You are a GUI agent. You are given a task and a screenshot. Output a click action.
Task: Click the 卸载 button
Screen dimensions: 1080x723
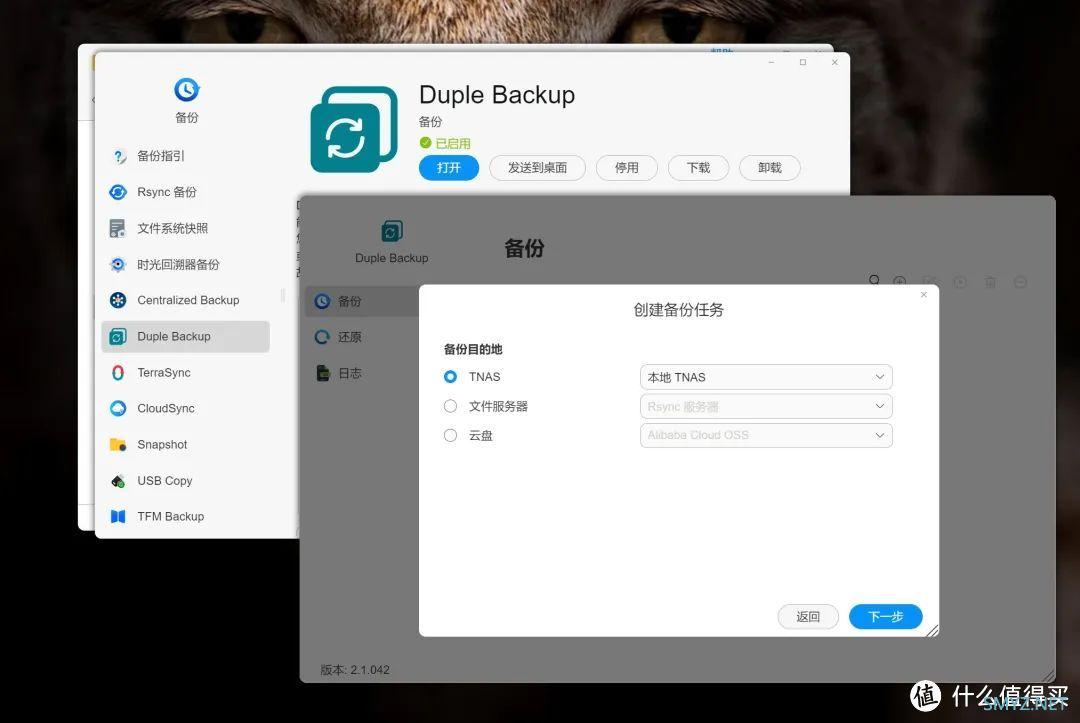click(x=769, y=168)
